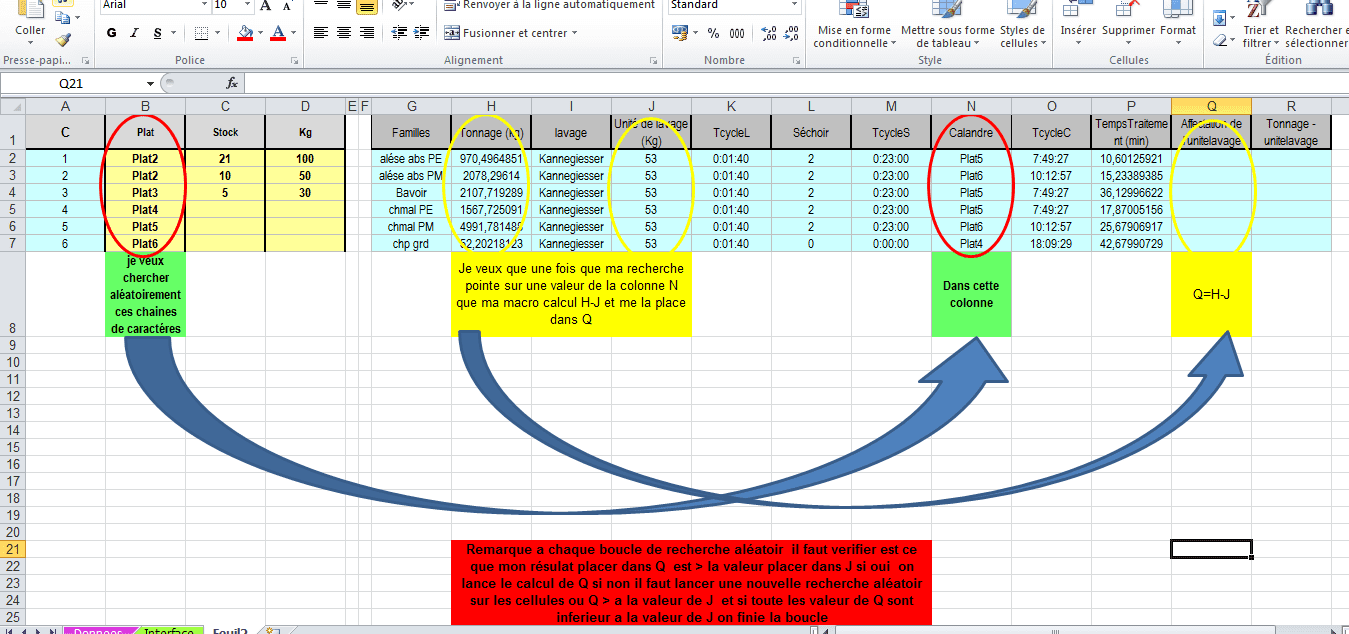The image size is (1349, 634).
Task: Click the insert function fx icon
Action: click(232, 83)
